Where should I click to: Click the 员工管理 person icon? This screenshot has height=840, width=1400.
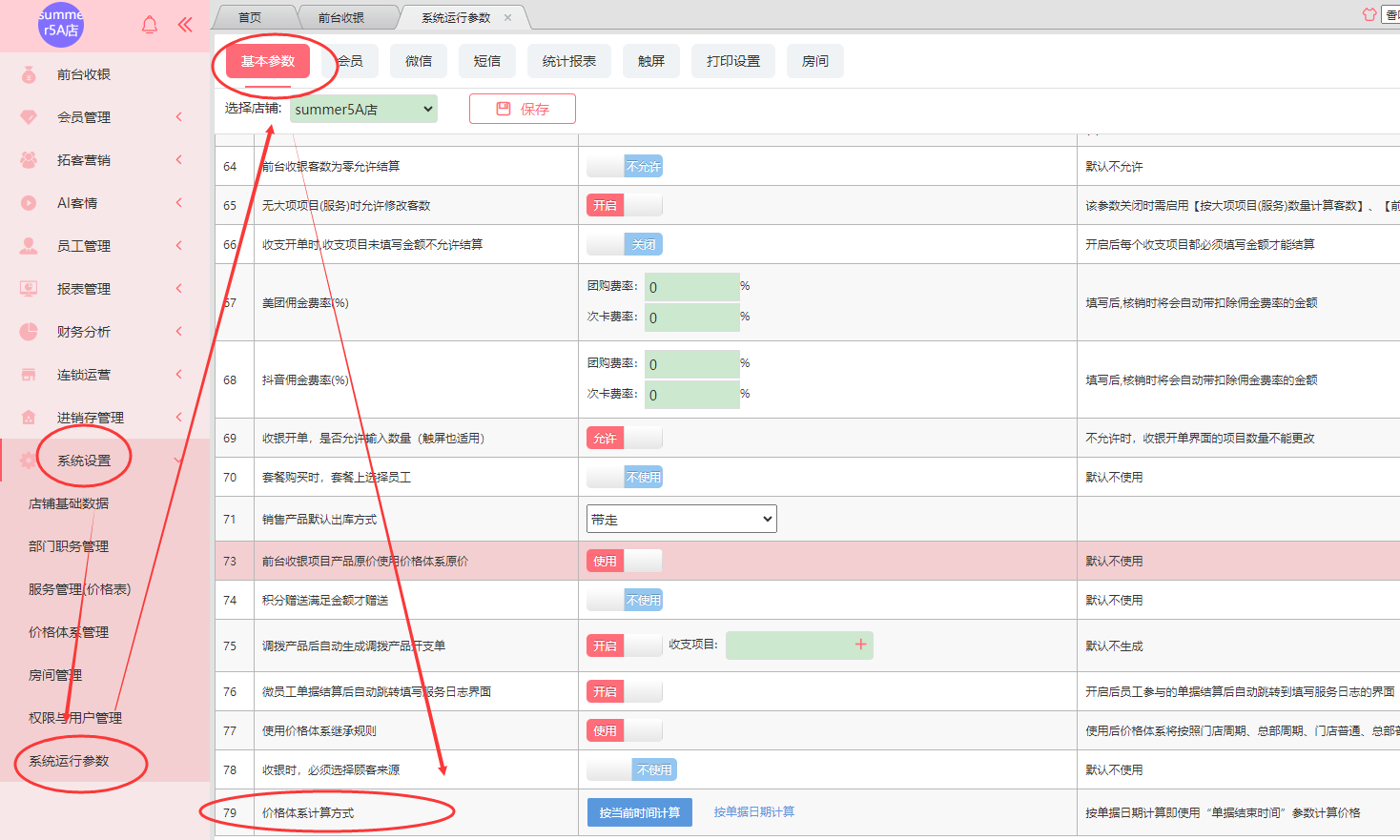(x=29, y=246)
